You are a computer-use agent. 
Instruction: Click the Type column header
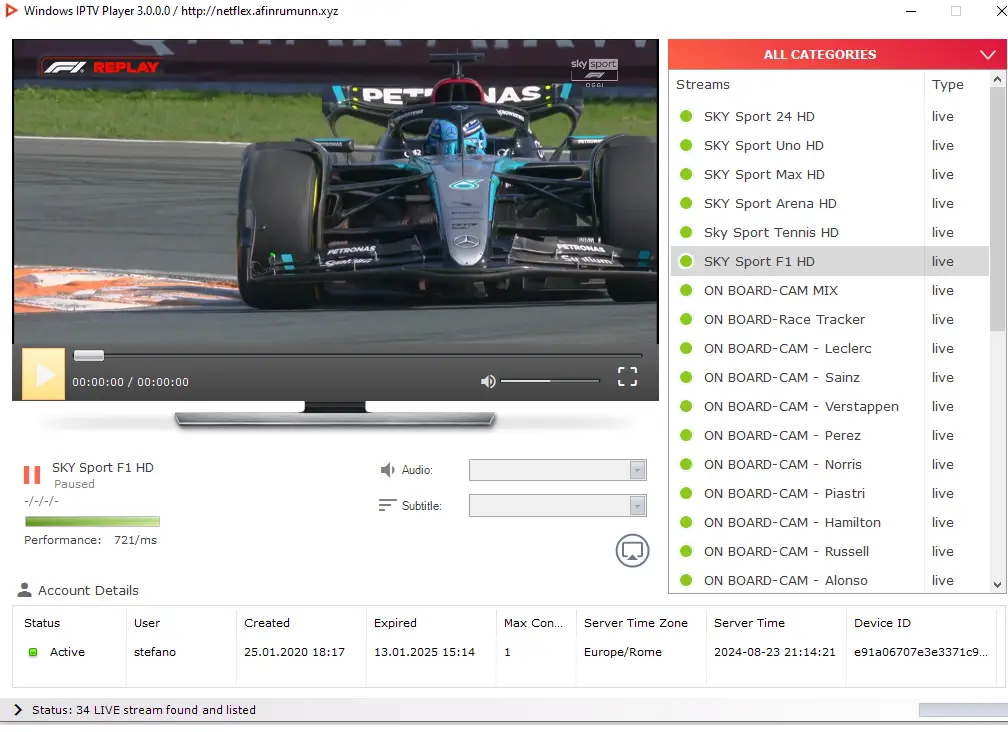coord(948,85)
